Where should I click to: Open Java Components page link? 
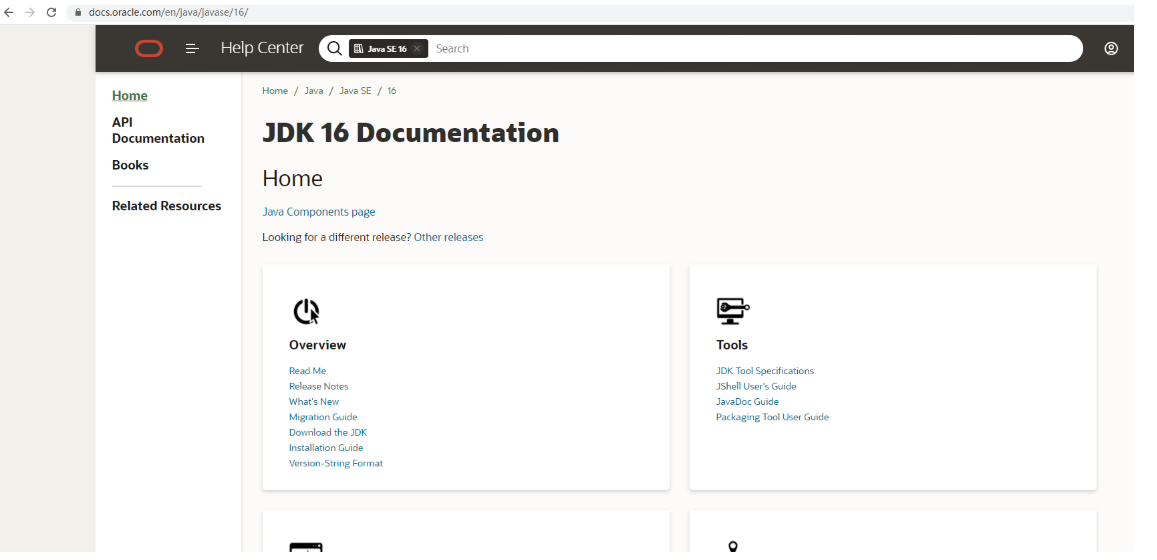point(319,212)
